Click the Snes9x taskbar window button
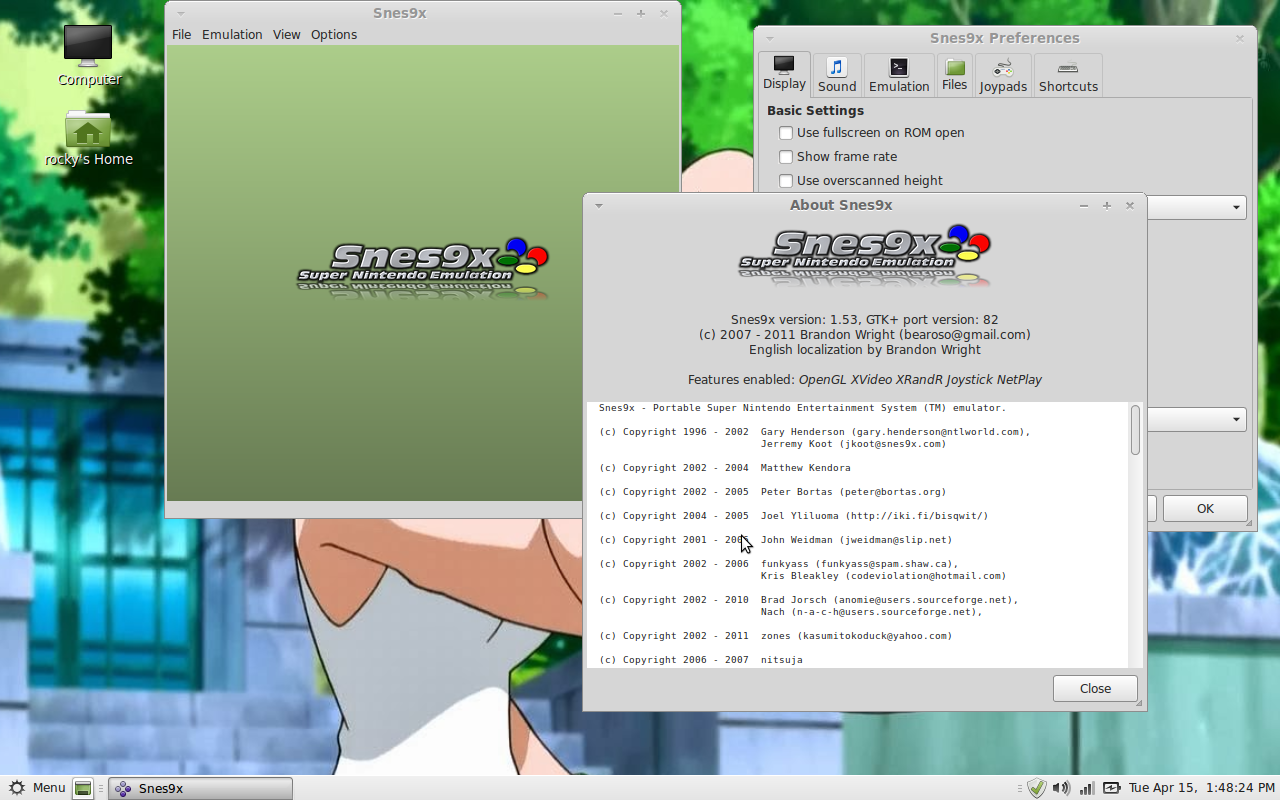This screenshot has width=1280, height=800. click(x=200, y=788)
